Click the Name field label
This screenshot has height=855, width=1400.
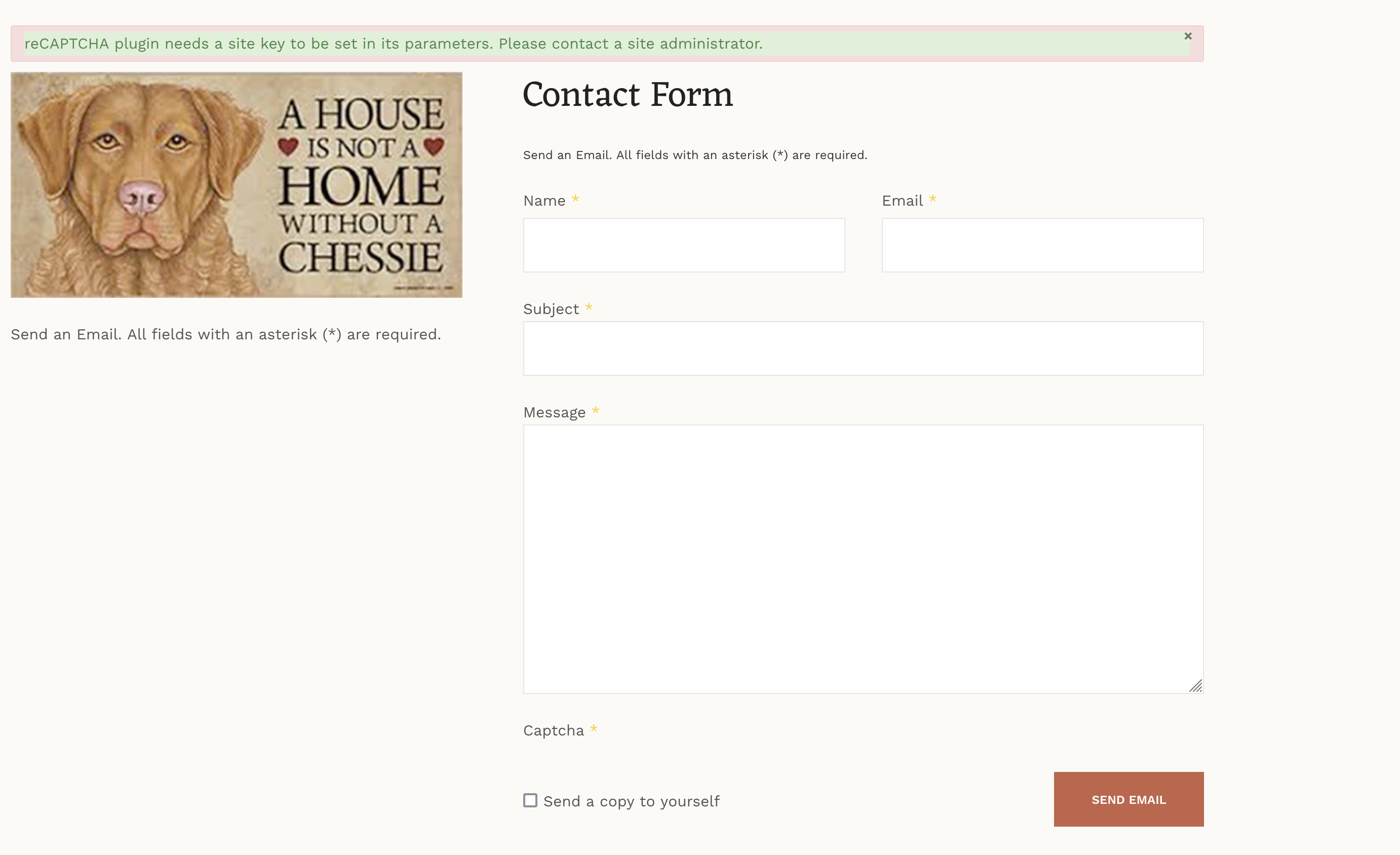point(544,201)
